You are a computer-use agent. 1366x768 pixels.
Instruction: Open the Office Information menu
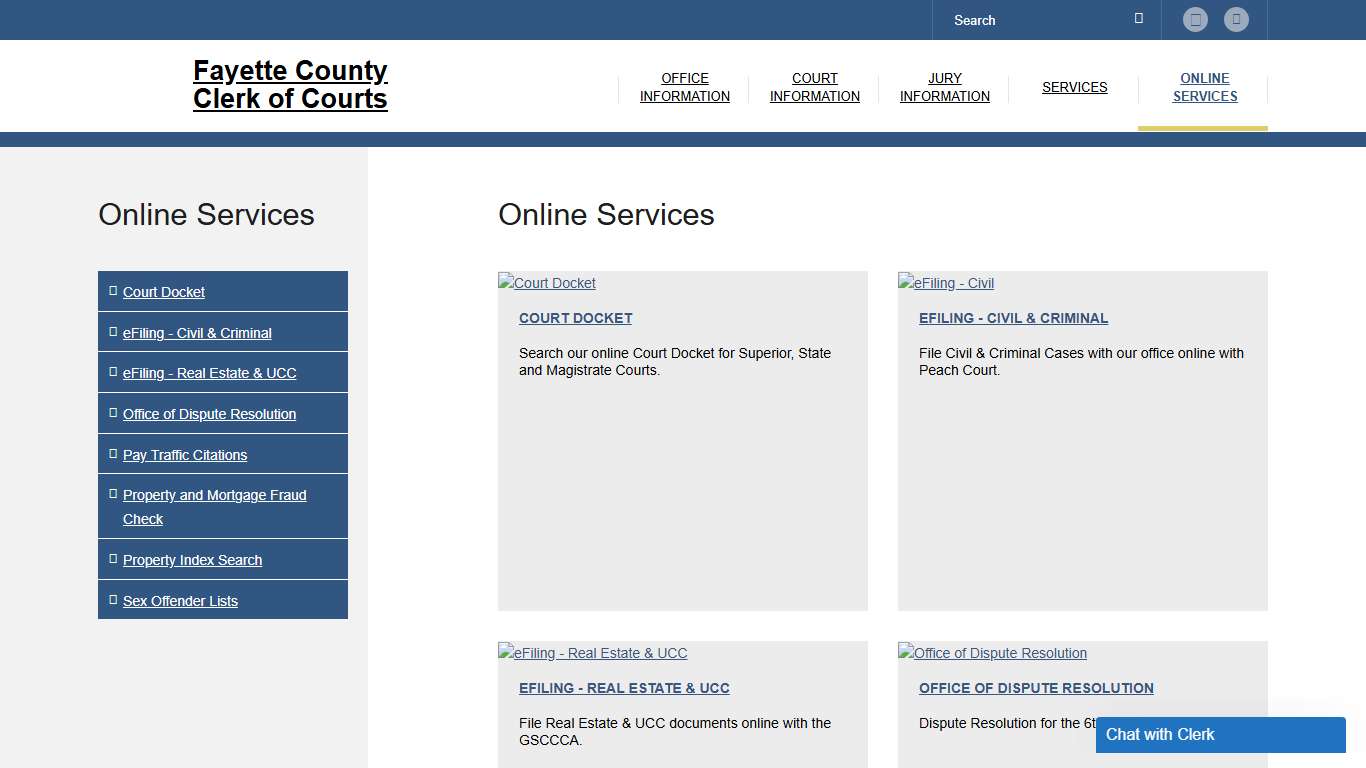684,87
